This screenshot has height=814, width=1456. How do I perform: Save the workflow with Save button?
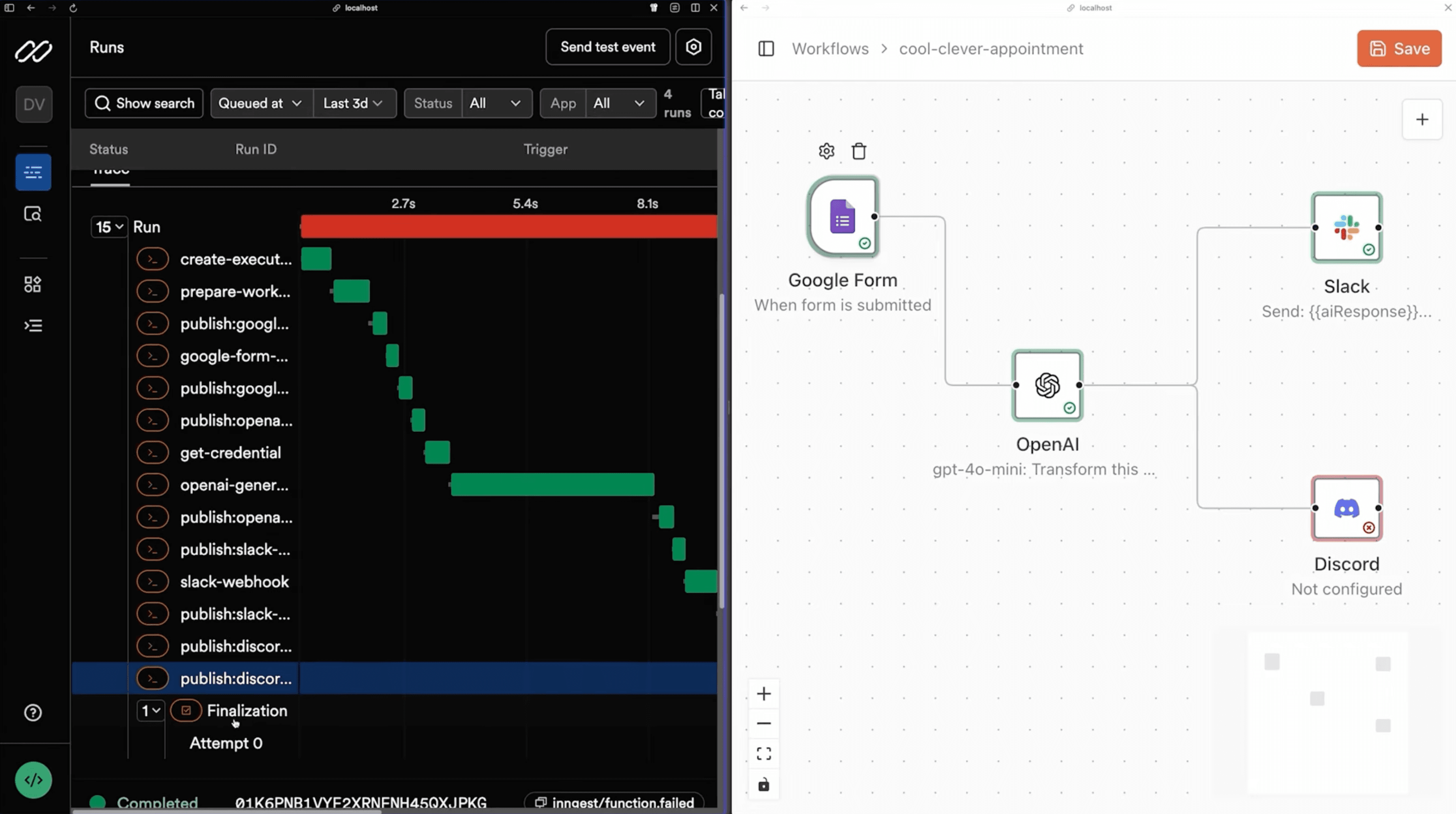pos(1399,49)
